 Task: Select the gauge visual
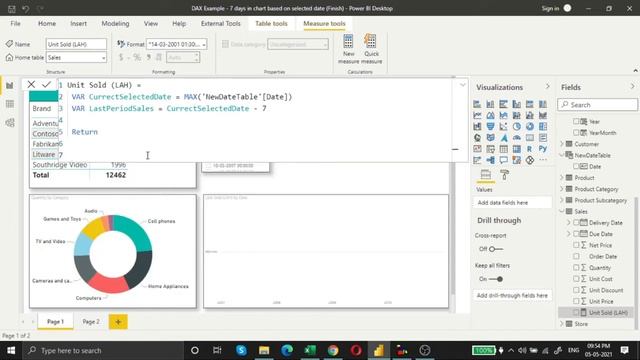click(517, 138)
